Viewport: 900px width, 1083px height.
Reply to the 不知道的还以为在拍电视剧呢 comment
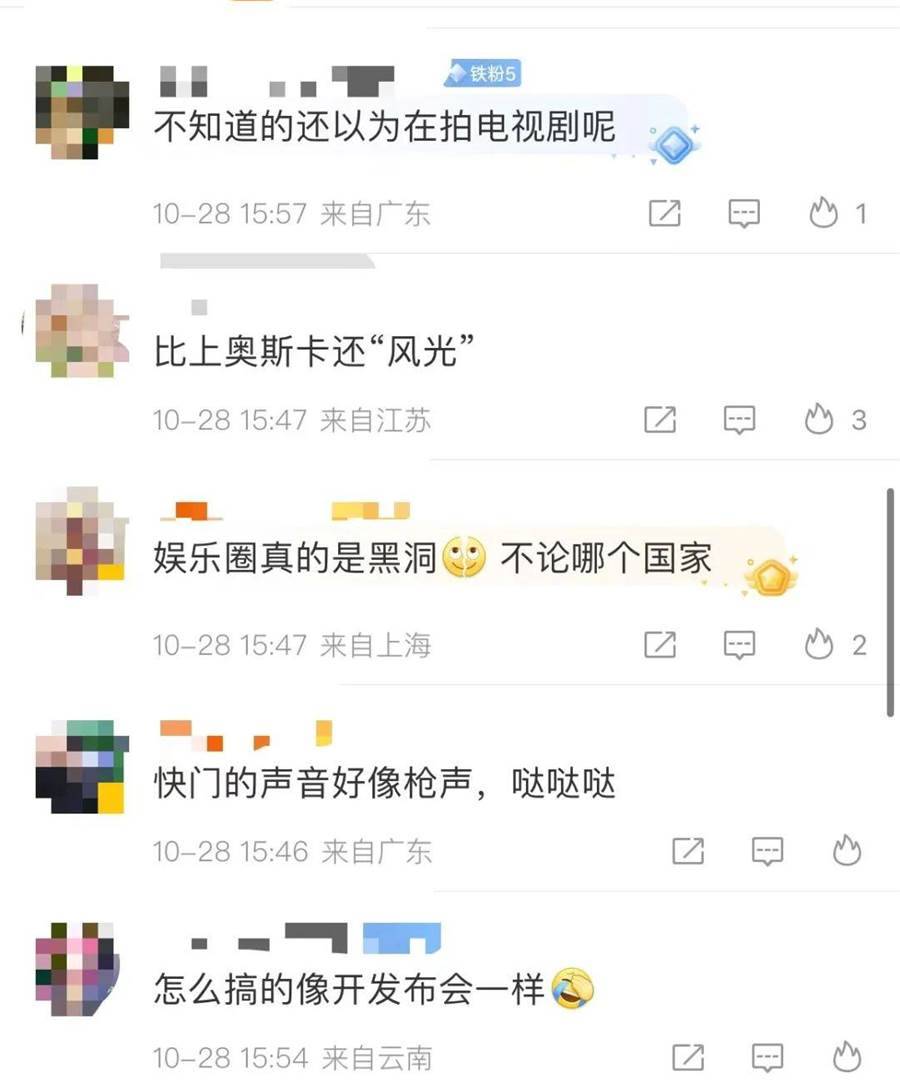click(x=744, y=213)
